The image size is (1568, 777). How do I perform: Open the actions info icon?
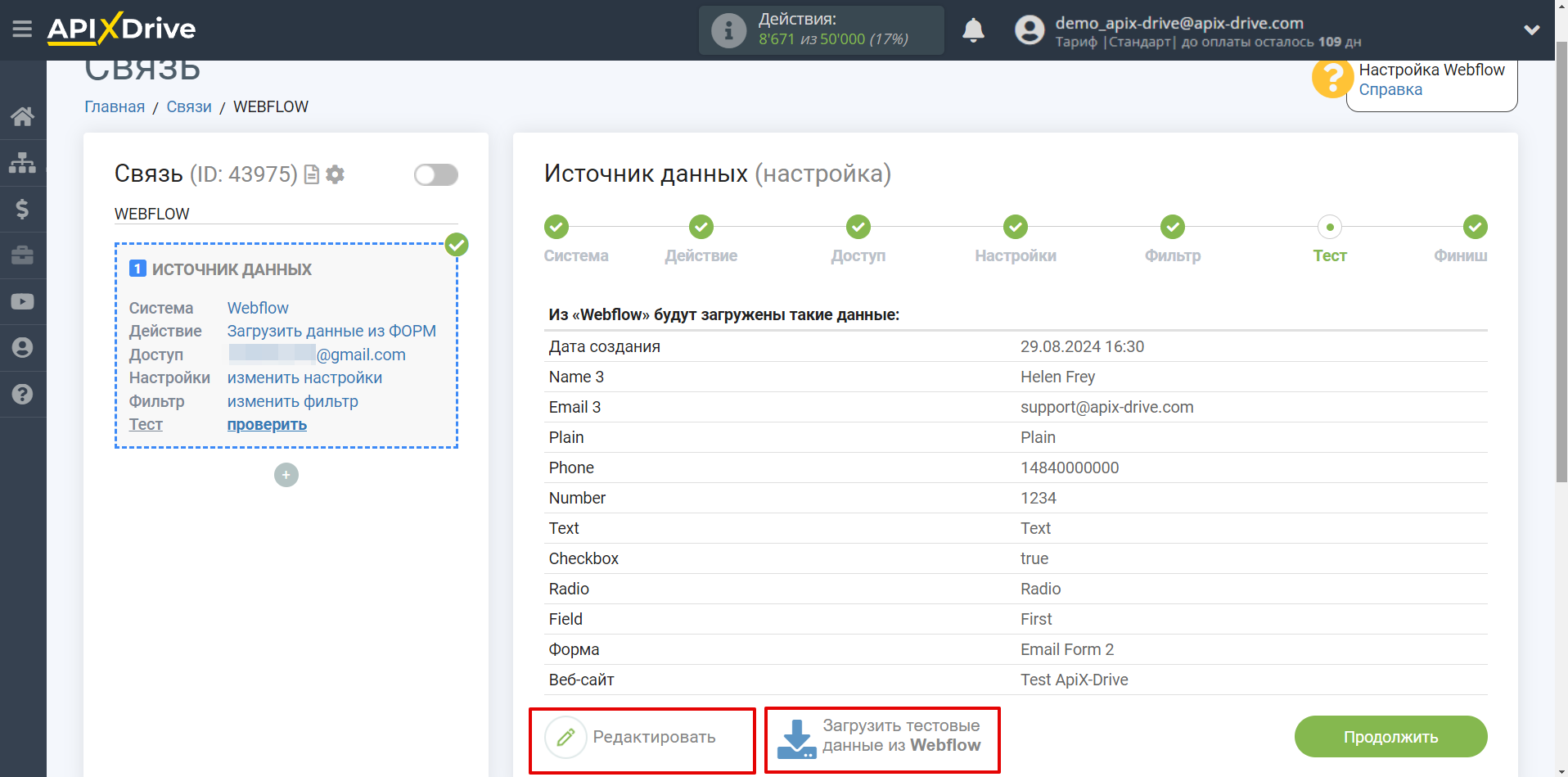tap(728, 30)
